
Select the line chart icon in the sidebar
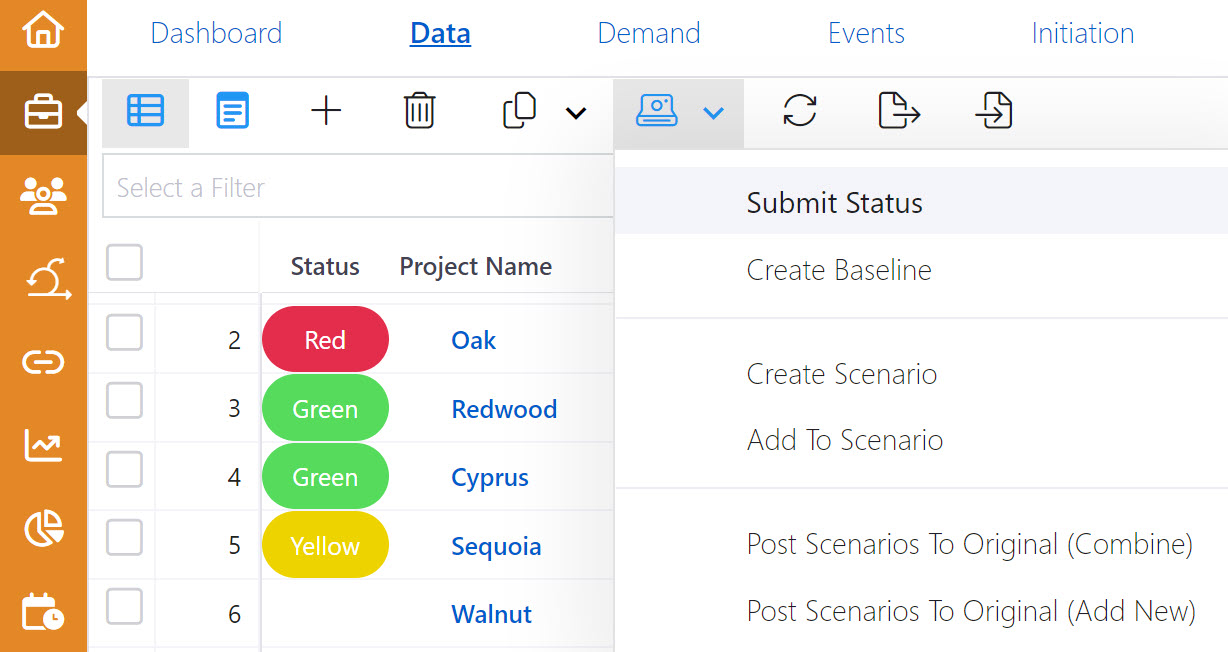coord(43,445)
